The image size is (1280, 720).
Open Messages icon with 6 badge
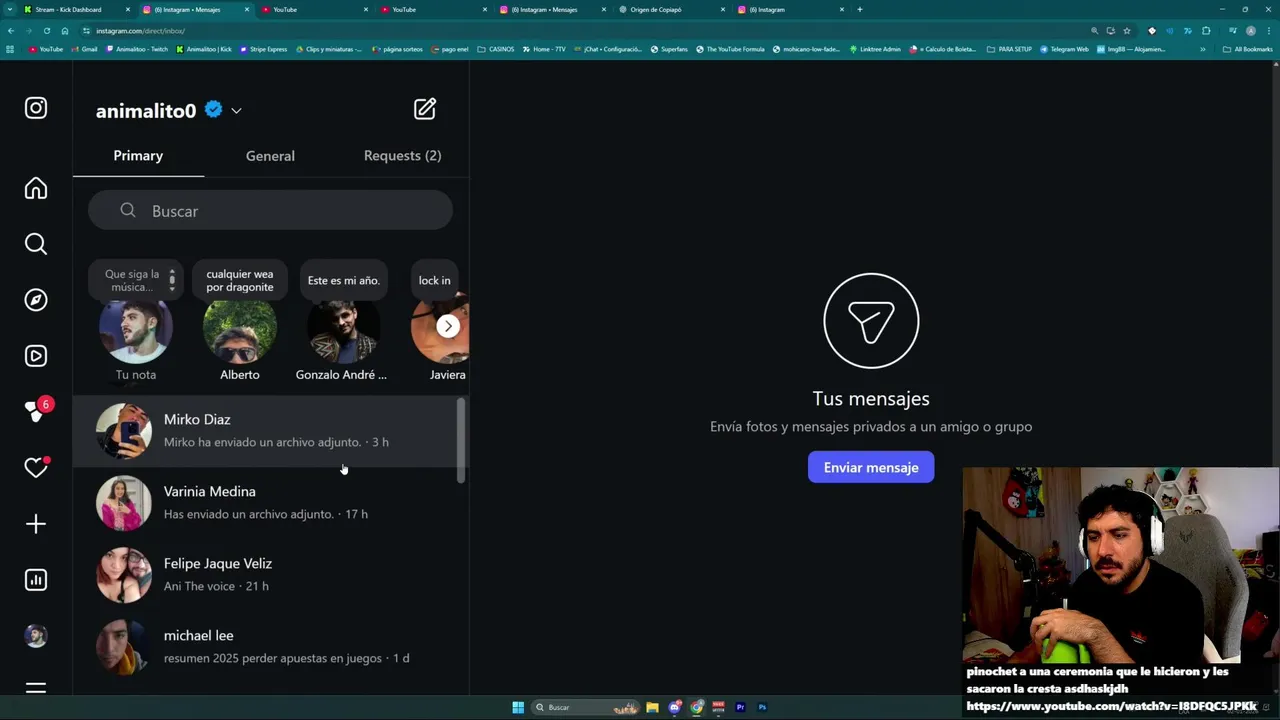[38, 410]
